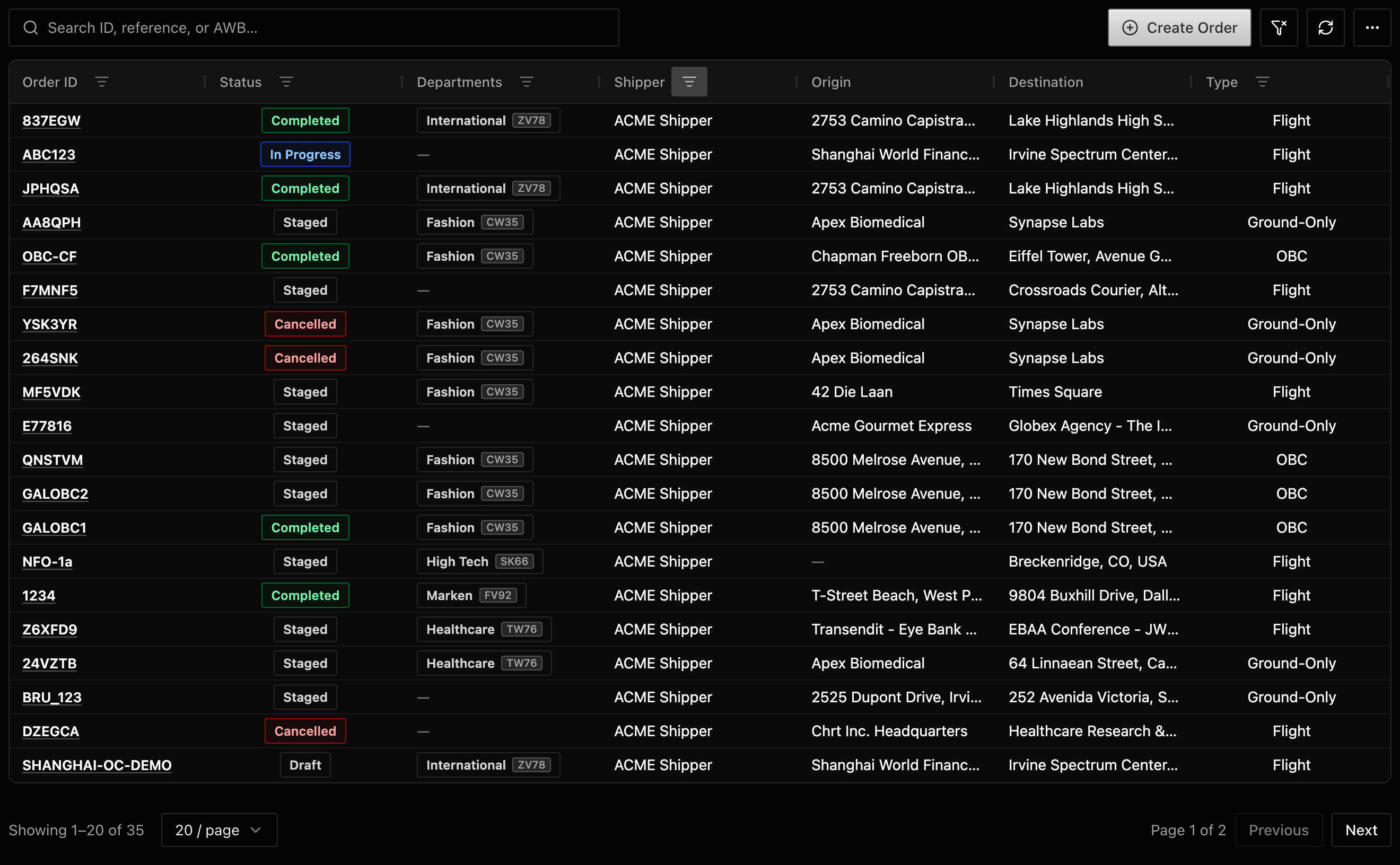Viewport: 1400px width, 865px height.
Task: Open order MF5VDK
Action: click(x=51, y=392)
